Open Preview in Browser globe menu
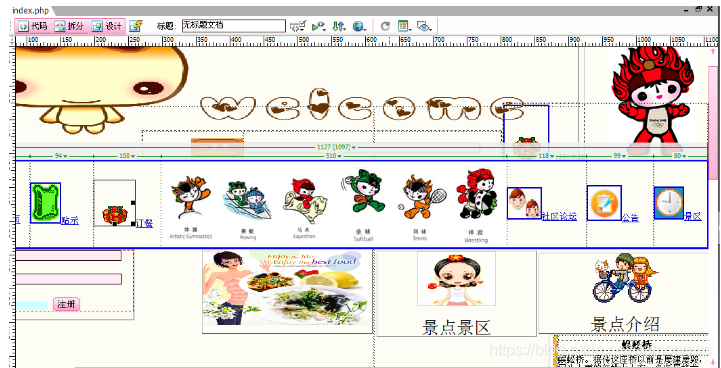The image size is (721, 368). 359,27
